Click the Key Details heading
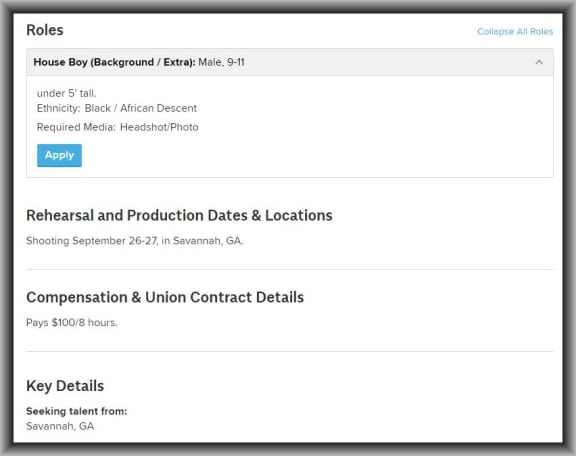 point(65,386)
